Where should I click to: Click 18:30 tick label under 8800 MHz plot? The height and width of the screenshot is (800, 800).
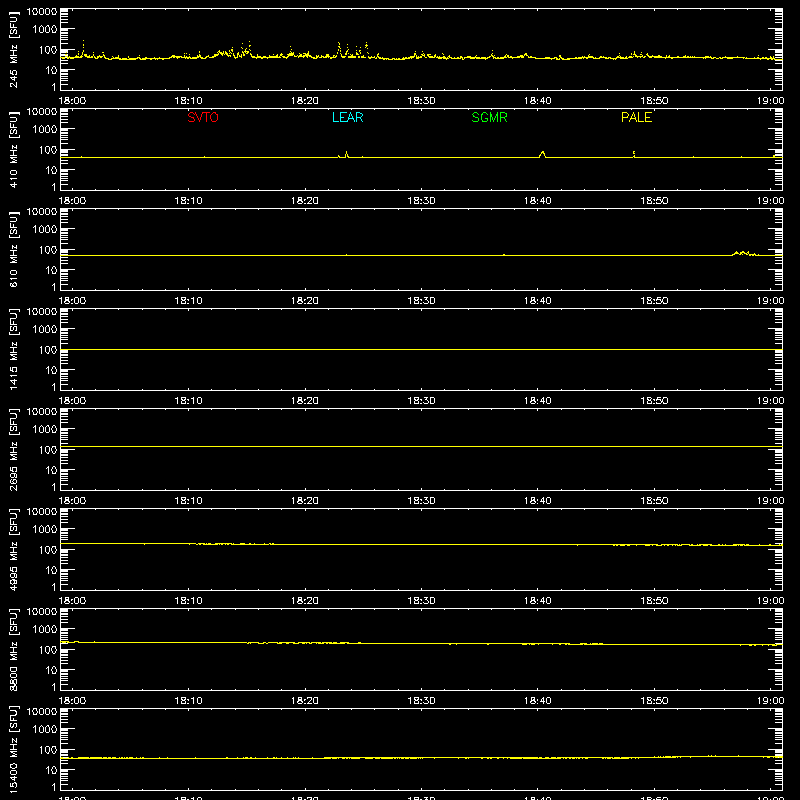(421, 701)
